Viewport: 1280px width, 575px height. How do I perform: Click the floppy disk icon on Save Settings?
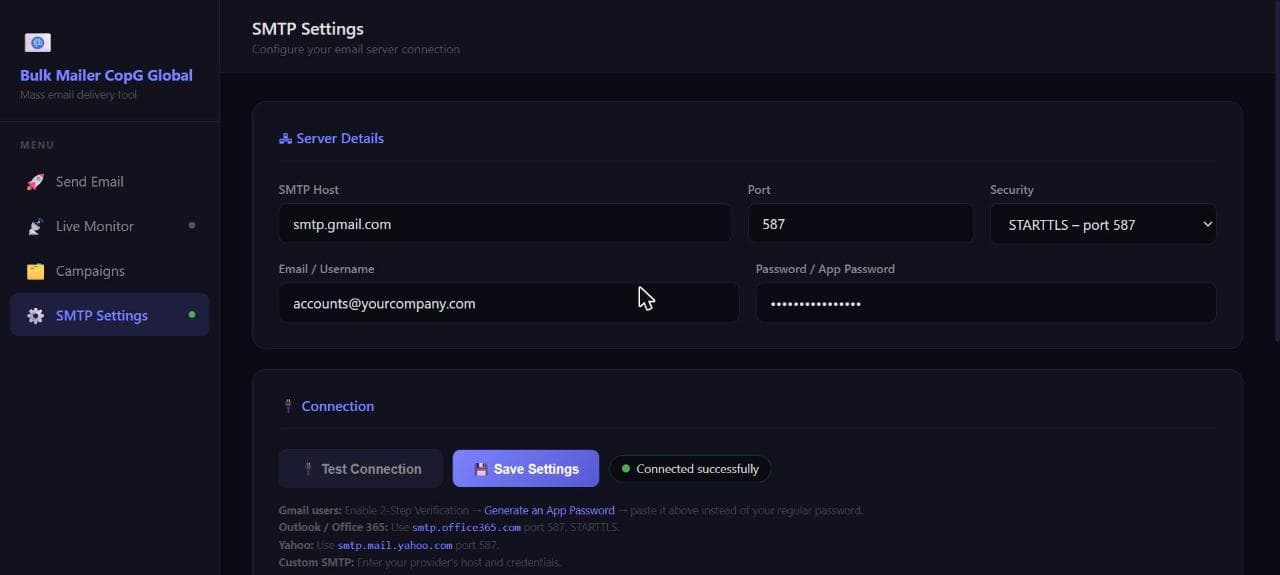[x=480, y=469]
